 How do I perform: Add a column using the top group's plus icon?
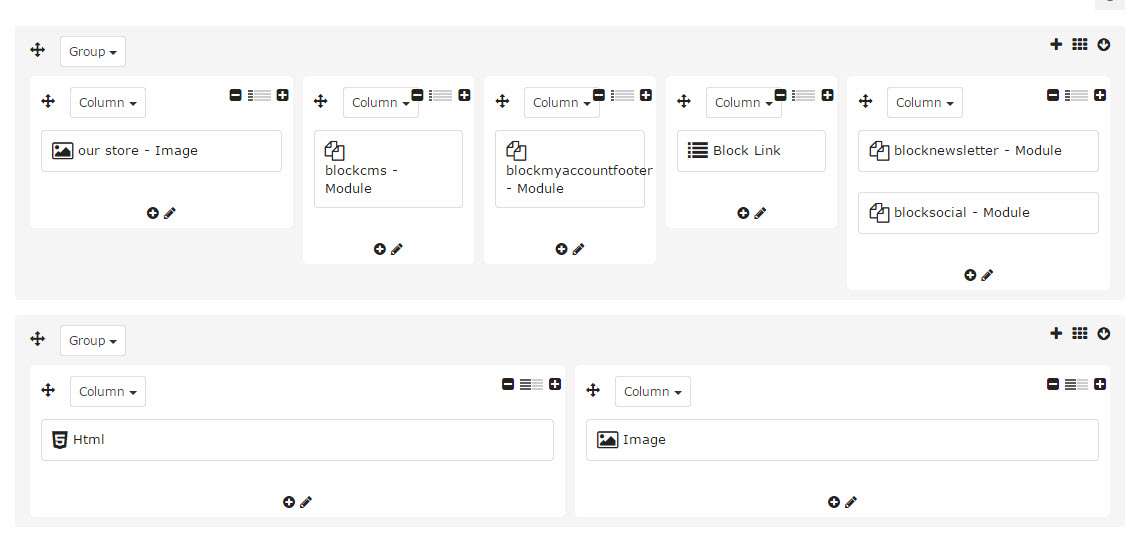tap(1056, 45)
